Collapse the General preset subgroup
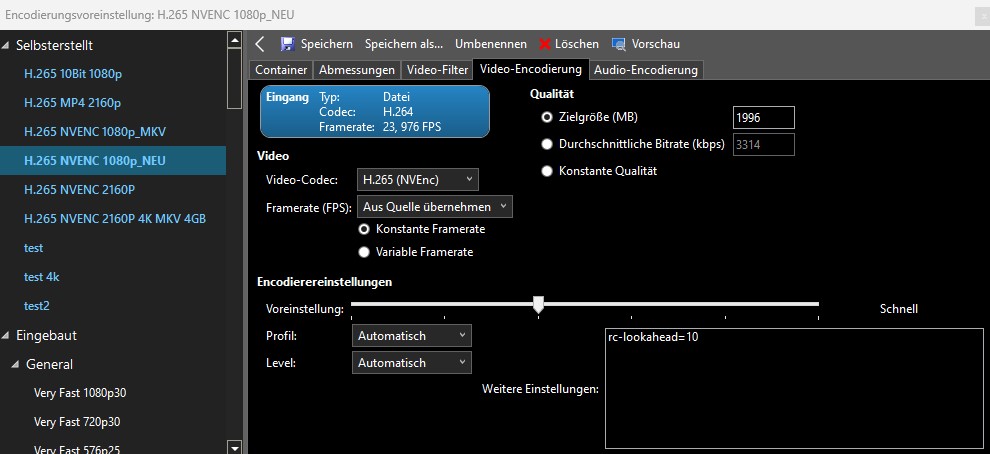Image resolution: width=990 pixels, height=454 pixels. (x=16, y=364)
